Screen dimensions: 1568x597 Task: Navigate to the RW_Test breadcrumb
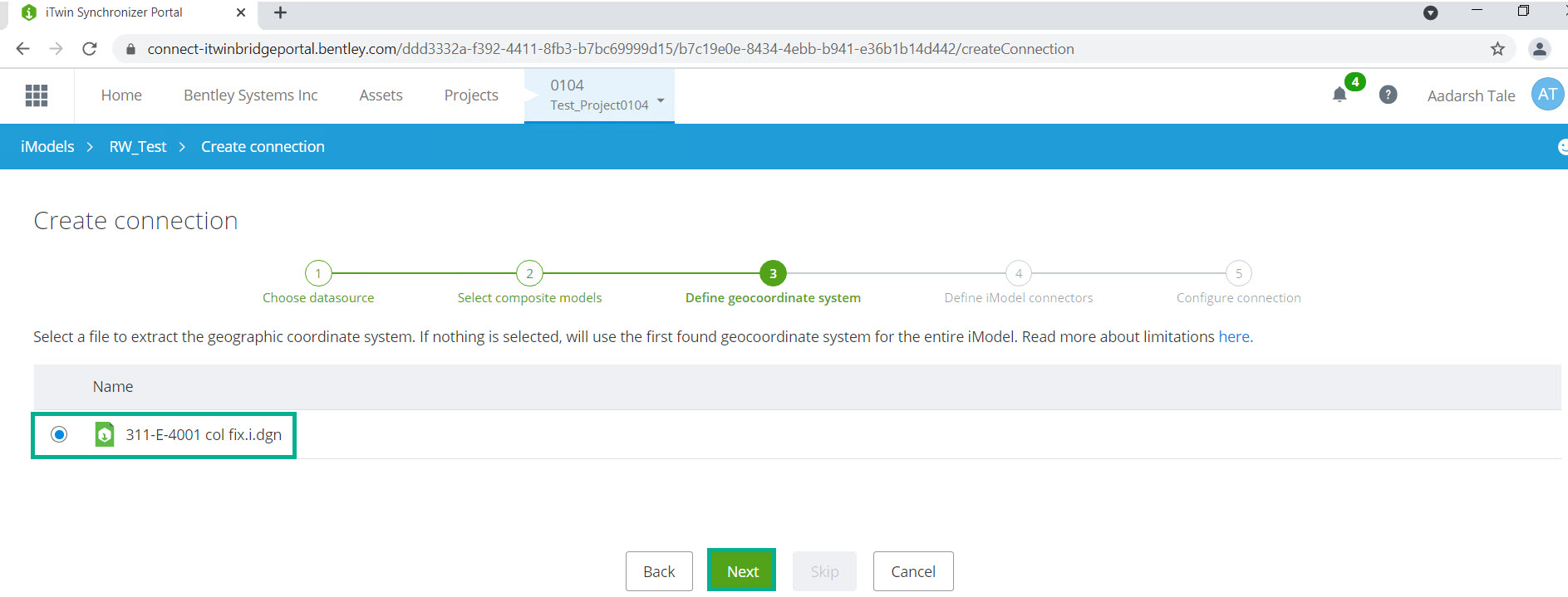pyautogui.click(x=138, y=147)
